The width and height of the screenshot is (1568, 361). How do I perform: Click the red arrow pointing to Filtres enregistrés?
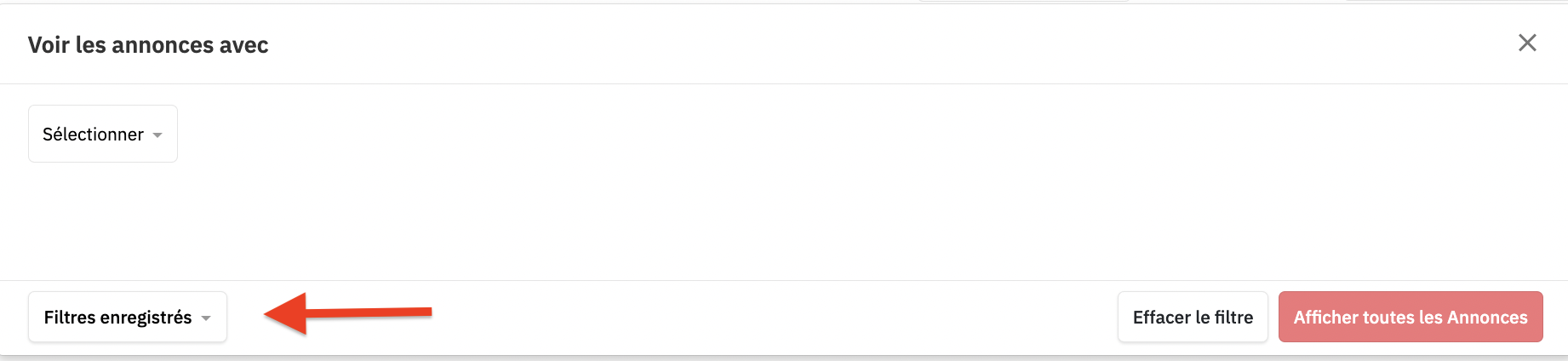348,313
